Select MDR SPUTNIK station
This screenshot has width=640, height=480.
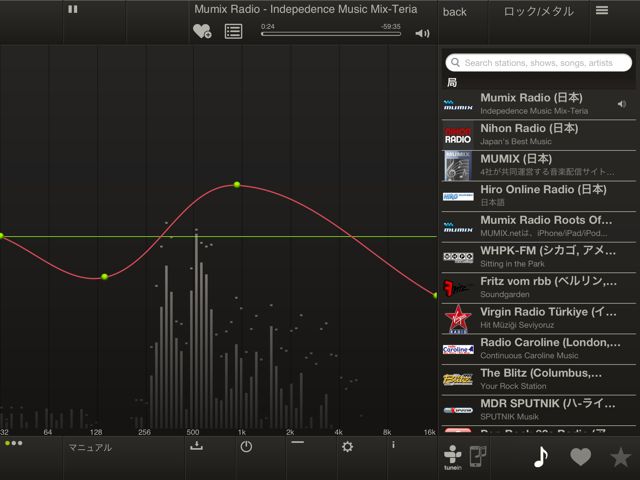(x=539, y=410)
